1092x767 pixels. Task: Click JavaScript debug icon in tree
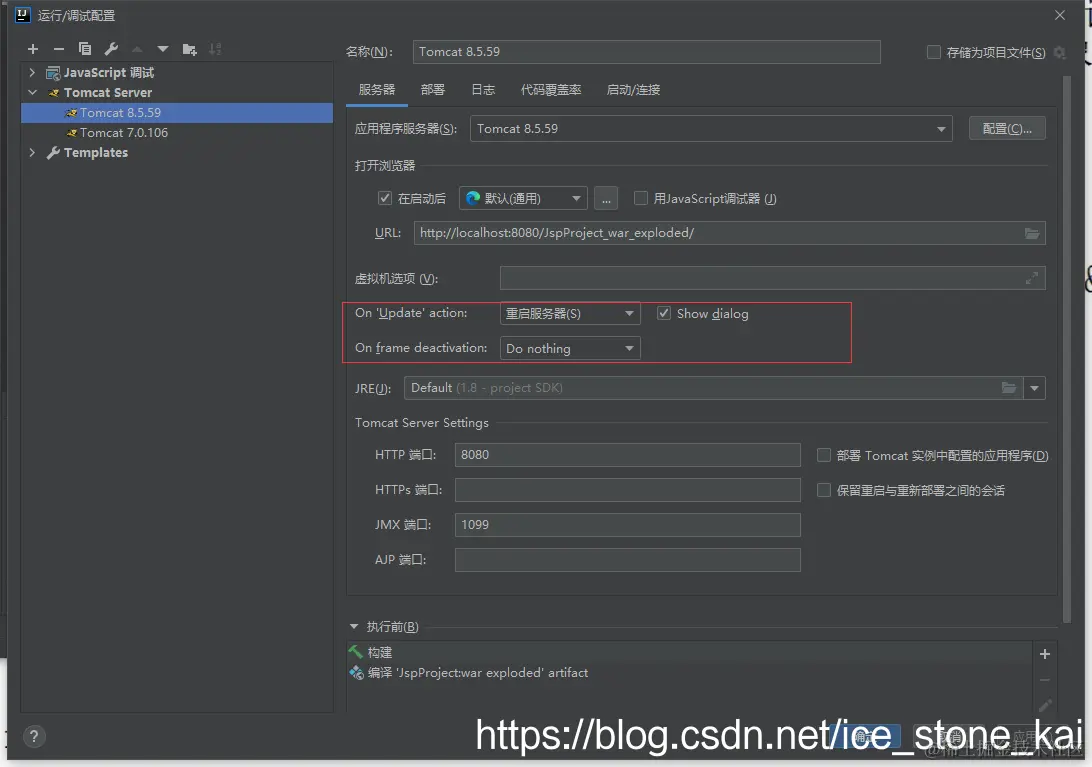[x=53, y=73]
